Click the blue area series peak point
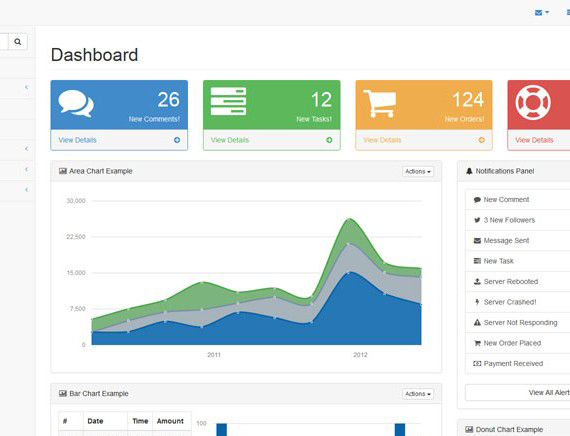Screen dimensions: 570x436 coord(348,272)
